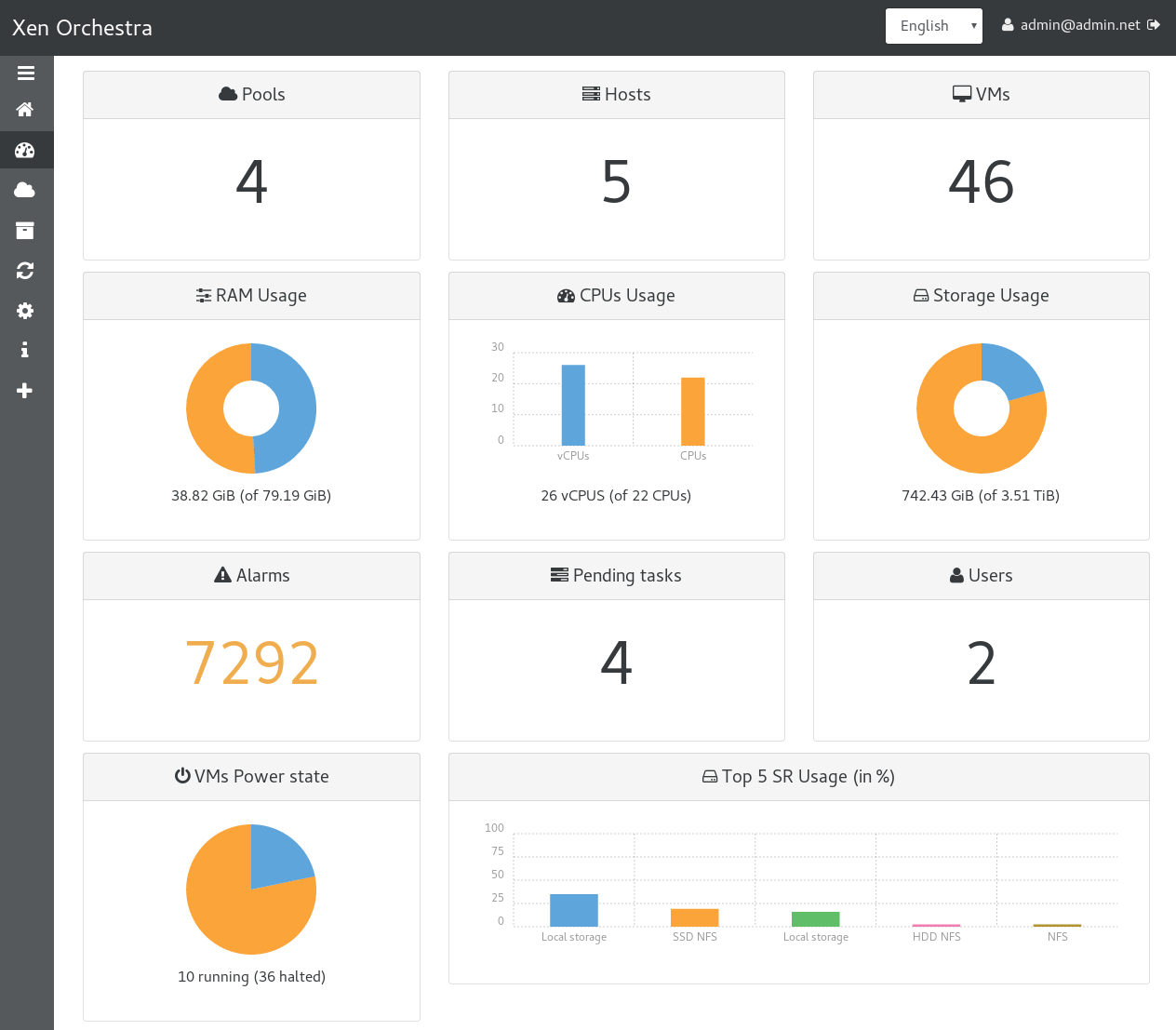The image size is (1176, 1030).
Task: Click the orange segment of RAM donut
Action: [x=205, y=409]
